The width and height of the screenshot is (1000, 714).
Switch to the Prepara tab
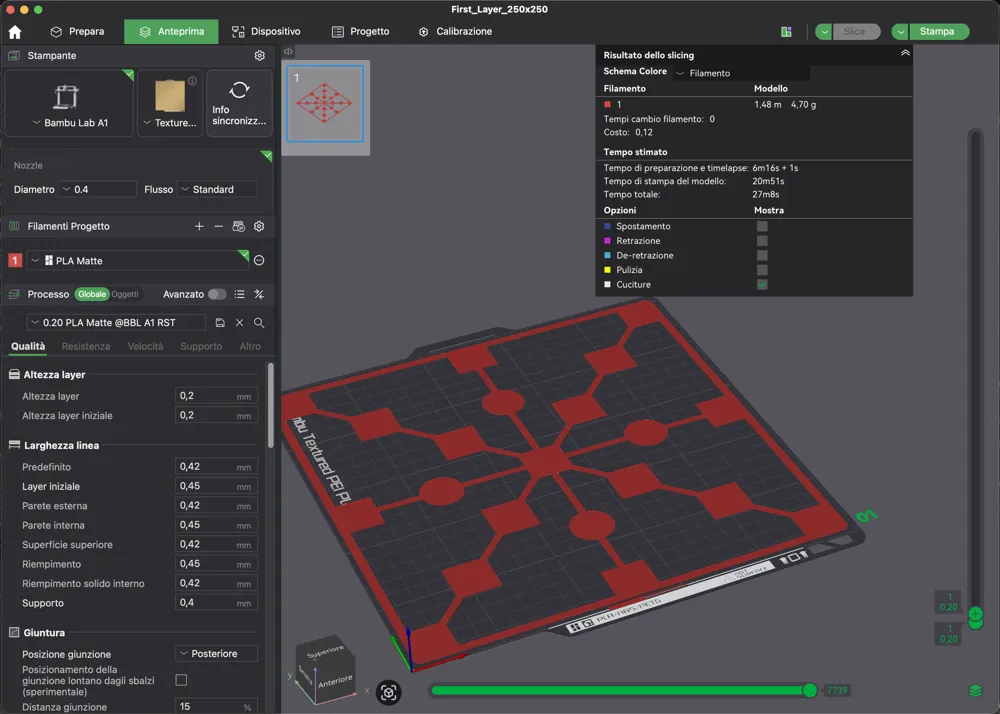[x=77, y=32]
